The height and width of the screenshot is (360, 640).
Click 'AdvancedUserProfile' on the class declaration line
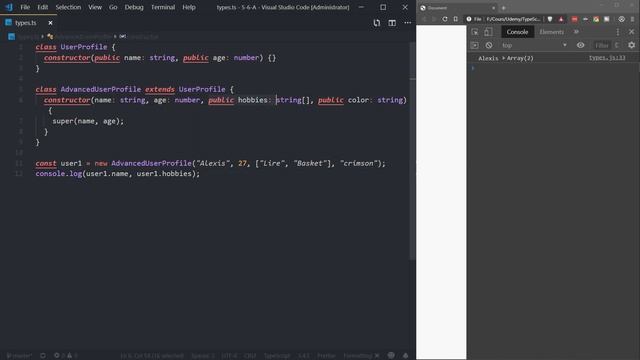pos(101,89)
